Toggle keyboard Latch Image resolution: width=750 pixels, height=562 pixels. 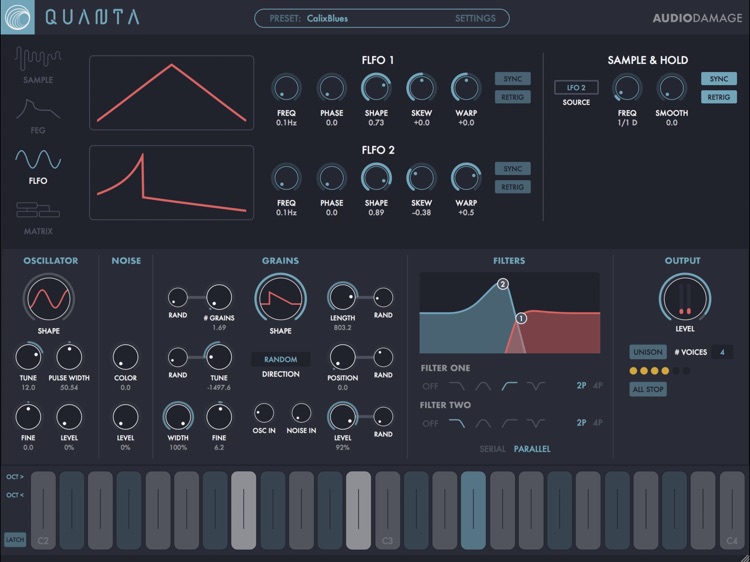coord(15,540)
